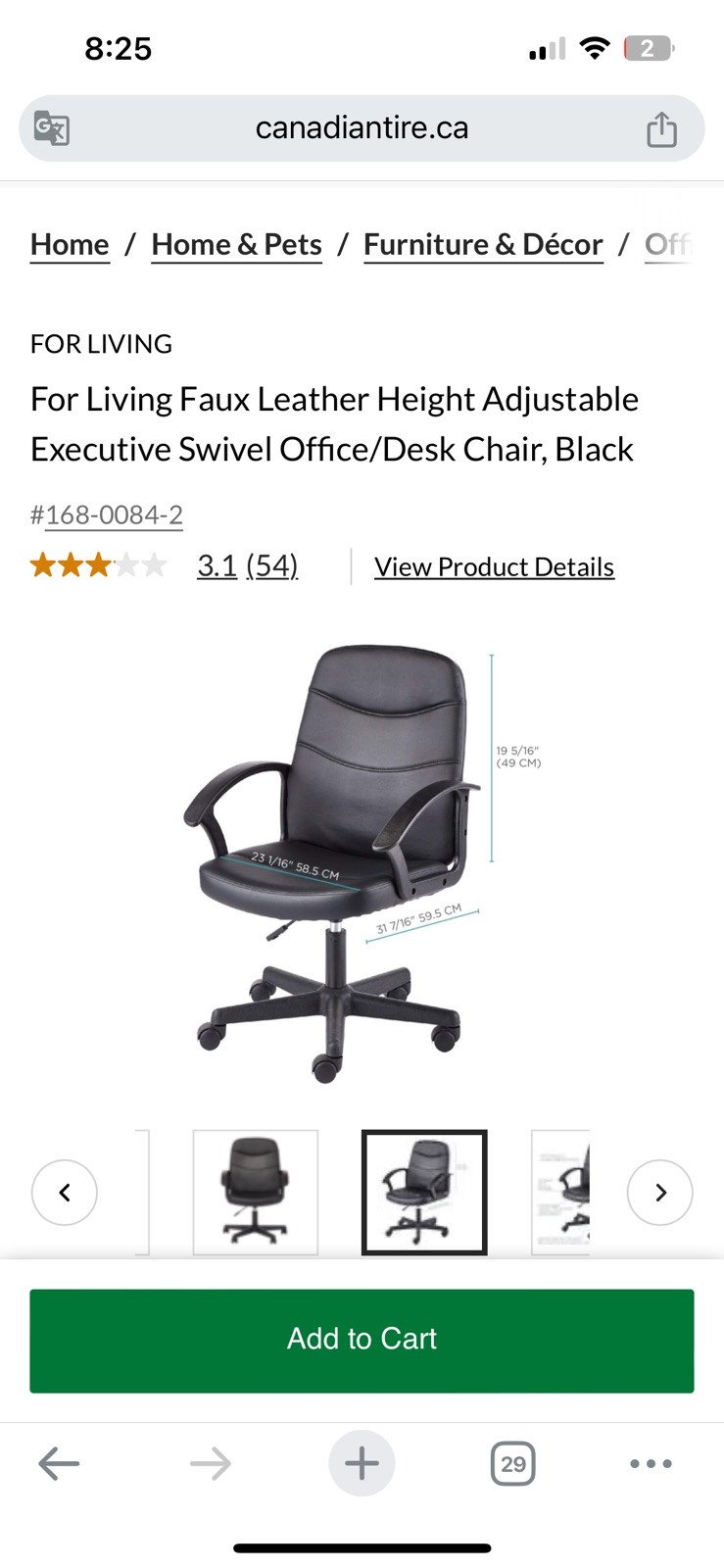Add the chair to cart
This screenshot has width=724, height=1568.
(x=362, y=1341)
